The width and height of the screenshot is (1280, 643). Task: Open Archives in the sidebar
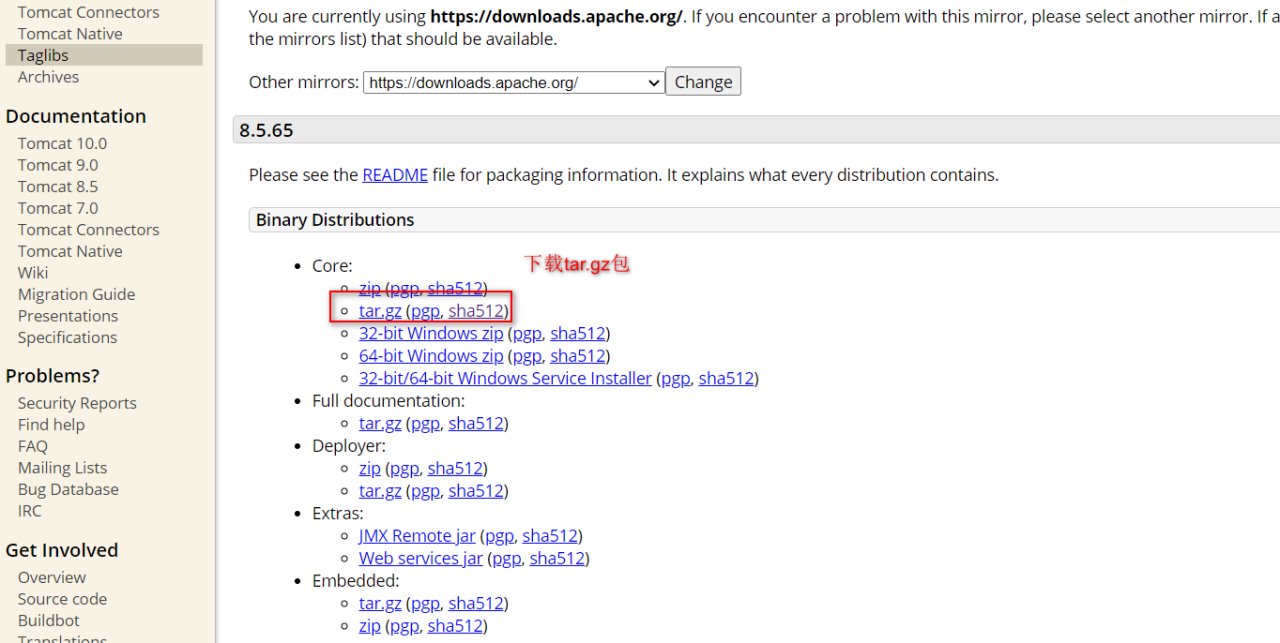tap(48, 77)
